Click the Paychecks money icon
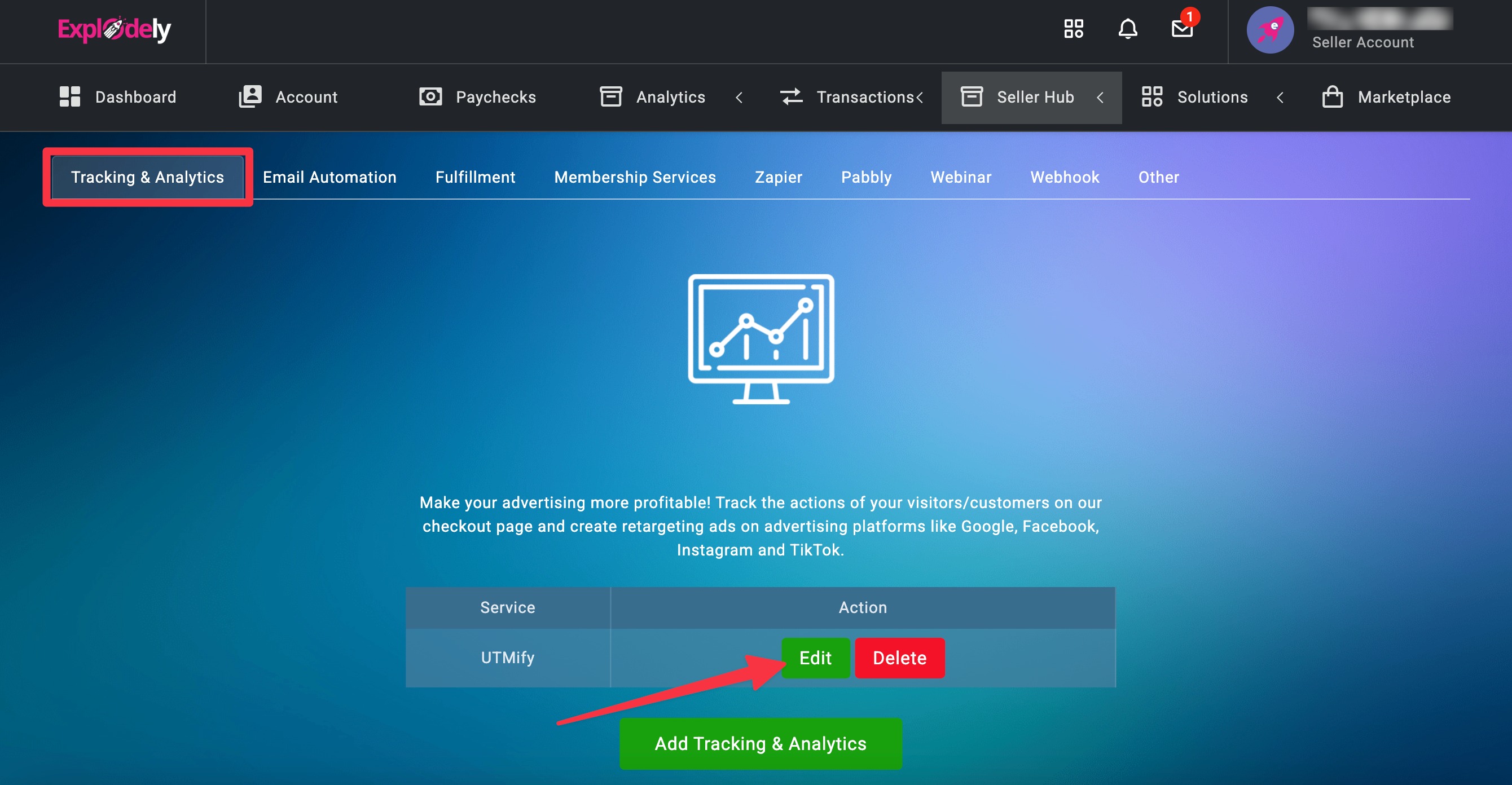This screenshot has height=785, width=1512. (x=430, y=97)
